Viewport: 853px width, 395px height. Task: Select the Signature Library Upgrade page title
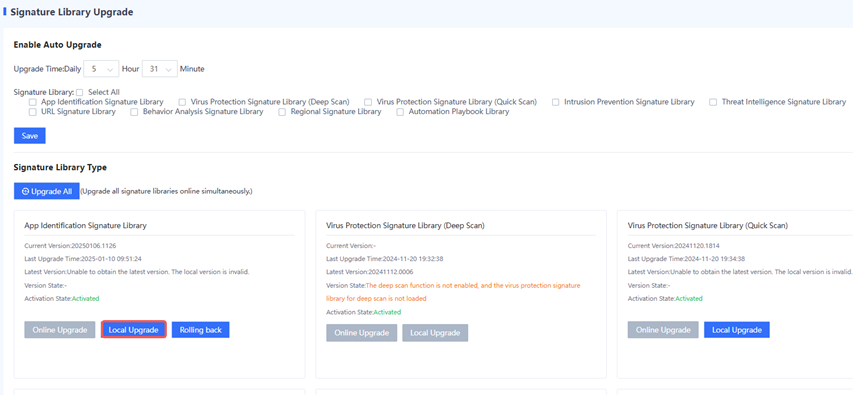[72, 12]
